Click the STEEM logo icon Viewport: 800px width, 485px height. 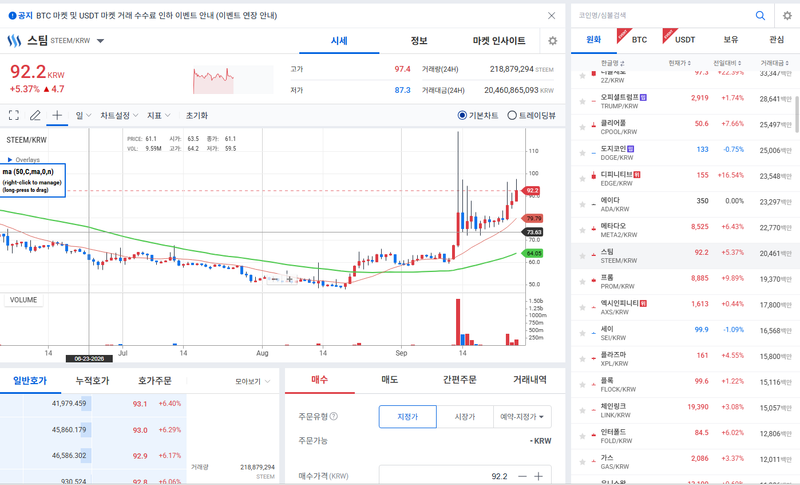[x=14, y=40]
